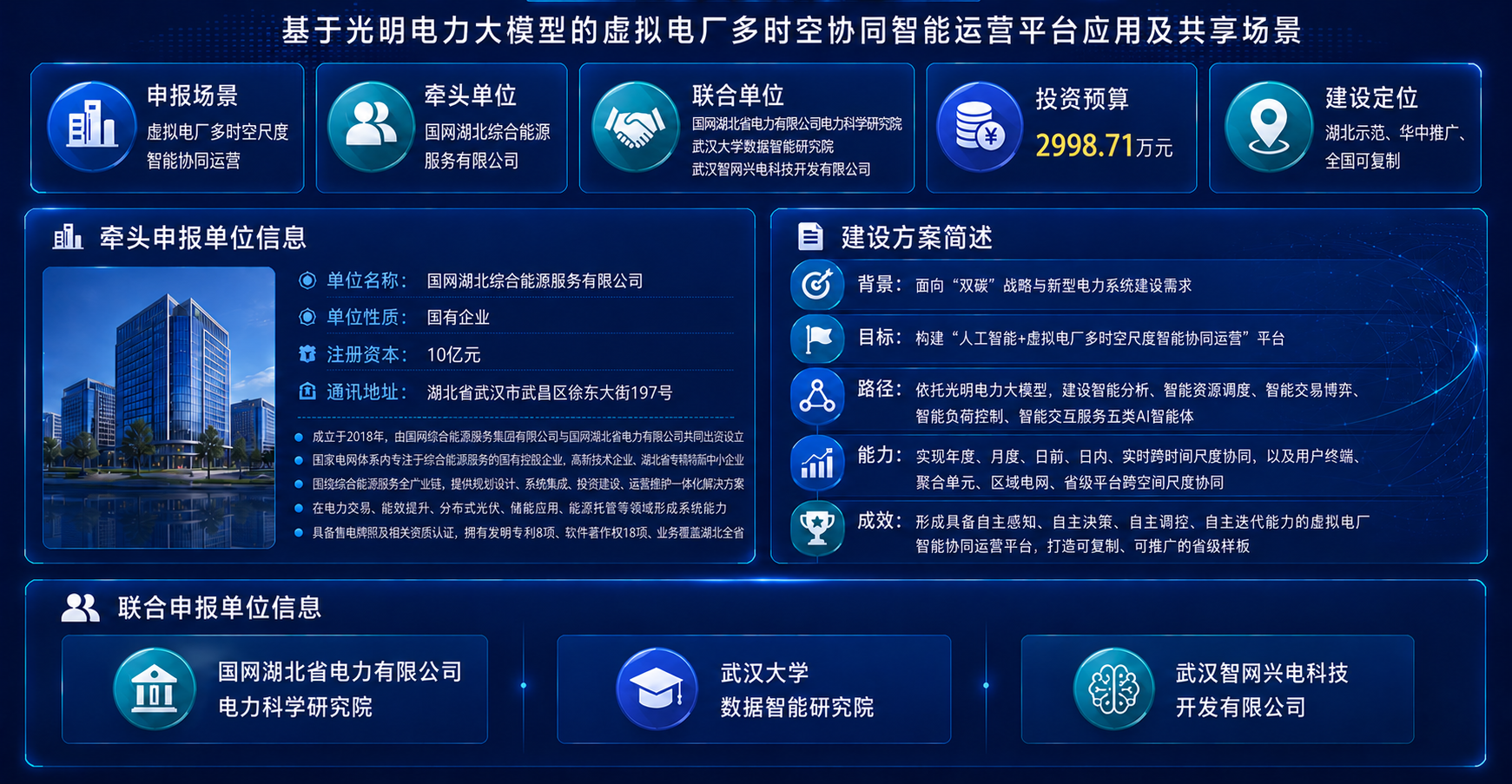Open the office building photo thumbnail
This screenshot has width=1512, height=784.
point(159,407)
